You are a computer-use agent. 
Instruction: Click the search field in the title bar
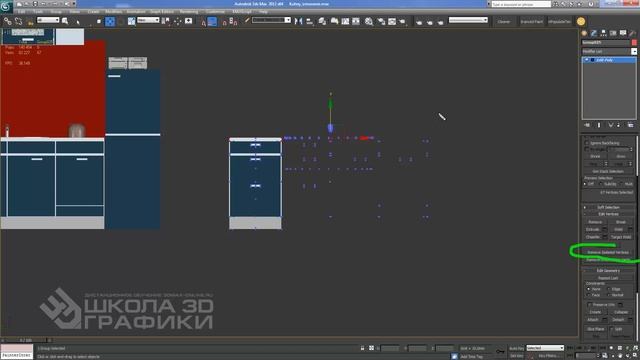coord(521,4)
